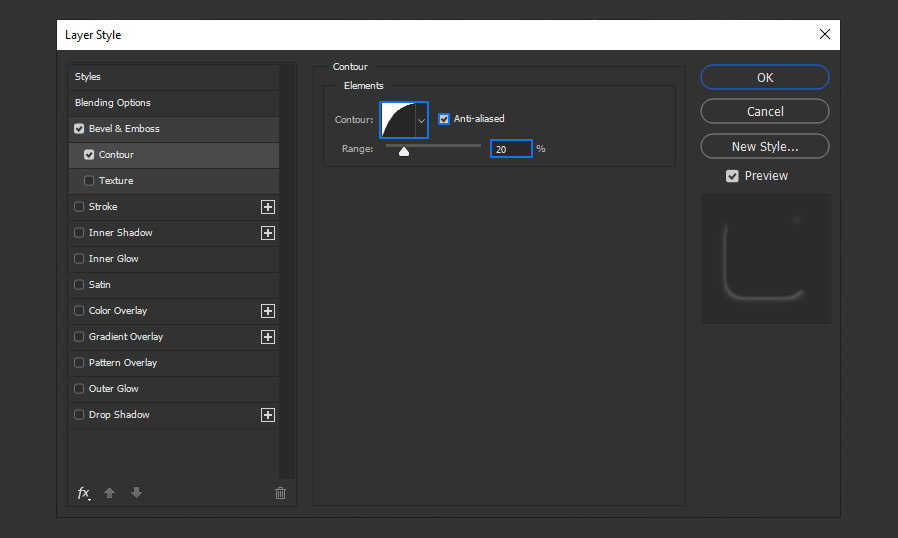
Task: Click the effects list scrollbar
Action: coord(287,271)
